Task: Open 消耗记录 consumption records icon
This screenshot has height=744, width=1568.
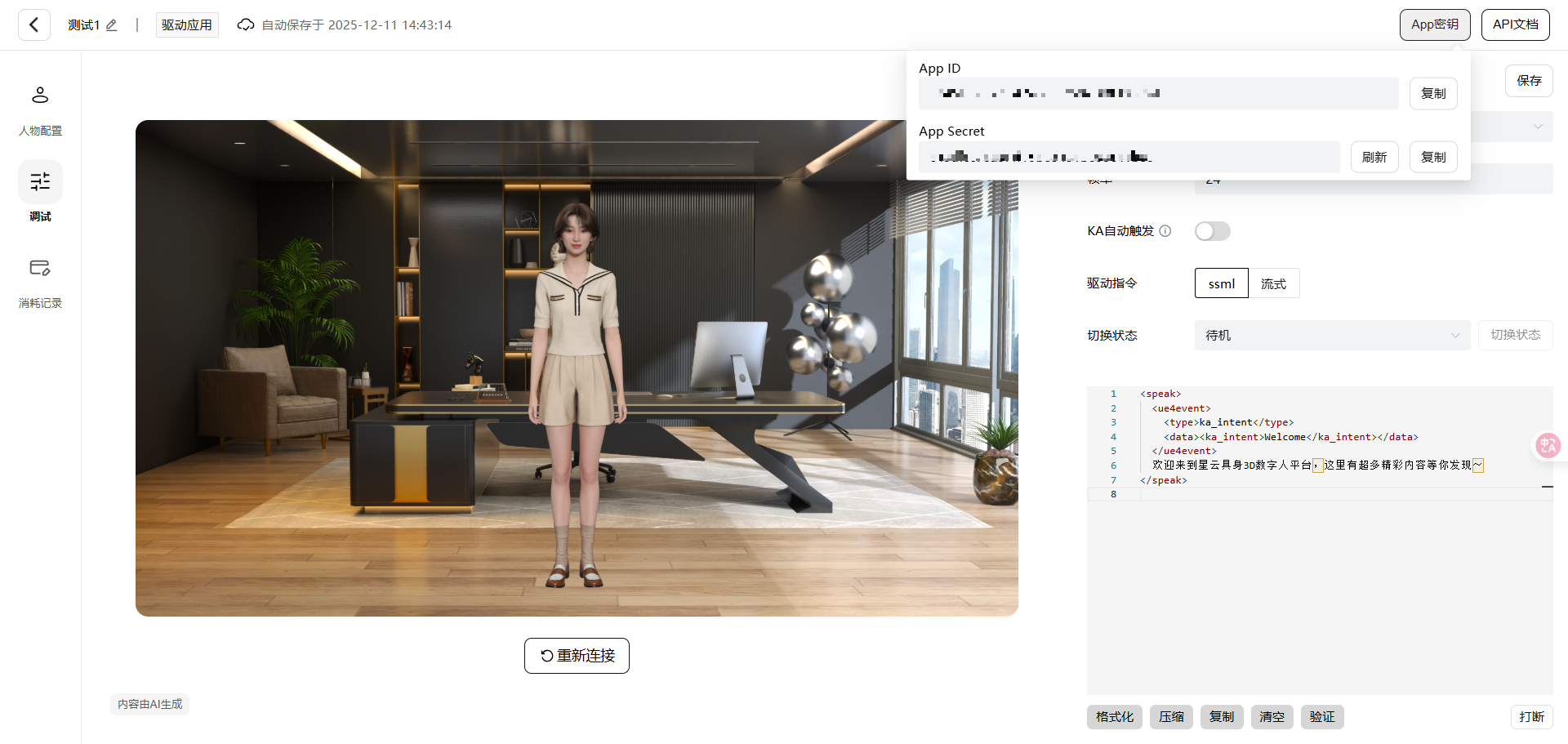Action: pos(40,268)
